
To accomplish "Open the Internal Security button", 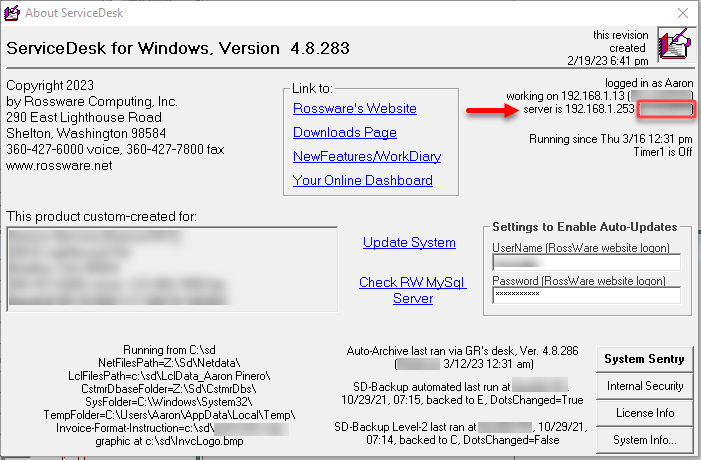I will click(x=644, y=386).
